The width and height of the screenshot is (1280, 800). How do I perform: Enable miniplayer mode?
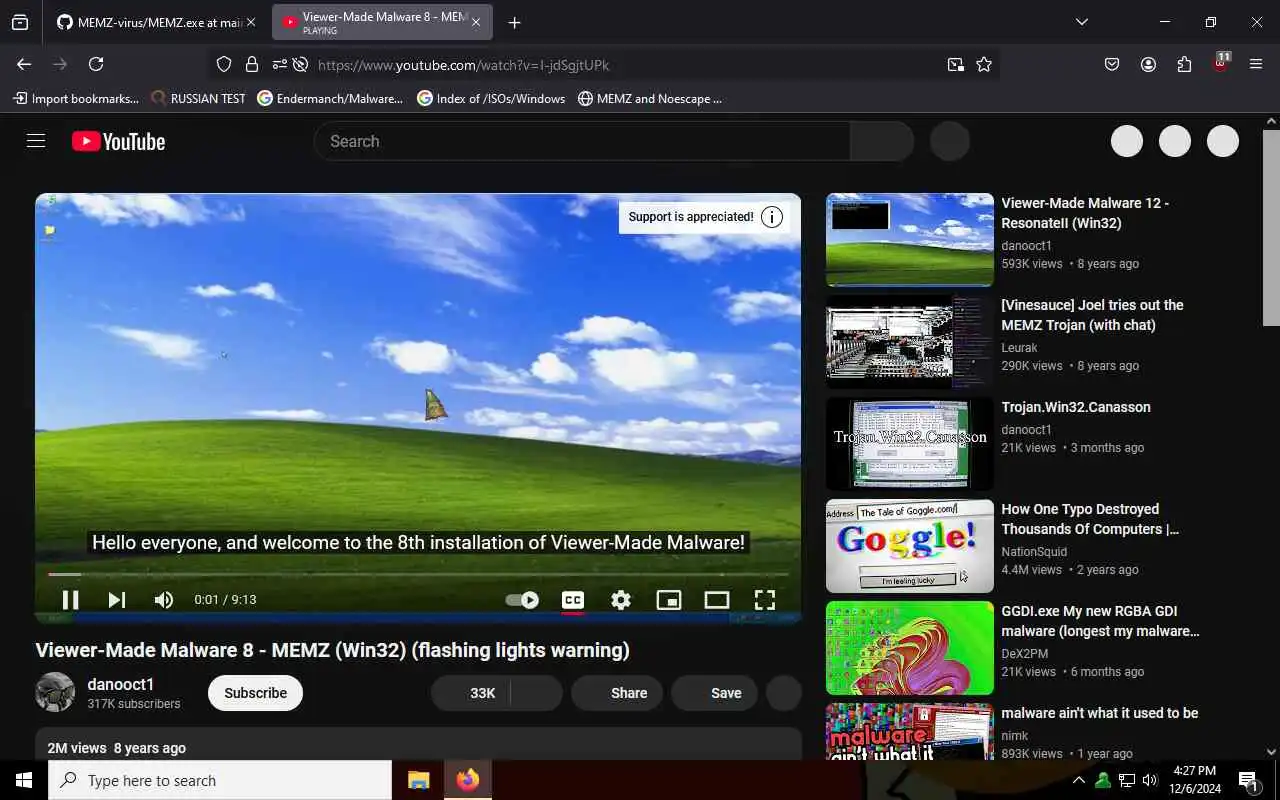click(669, 600)
